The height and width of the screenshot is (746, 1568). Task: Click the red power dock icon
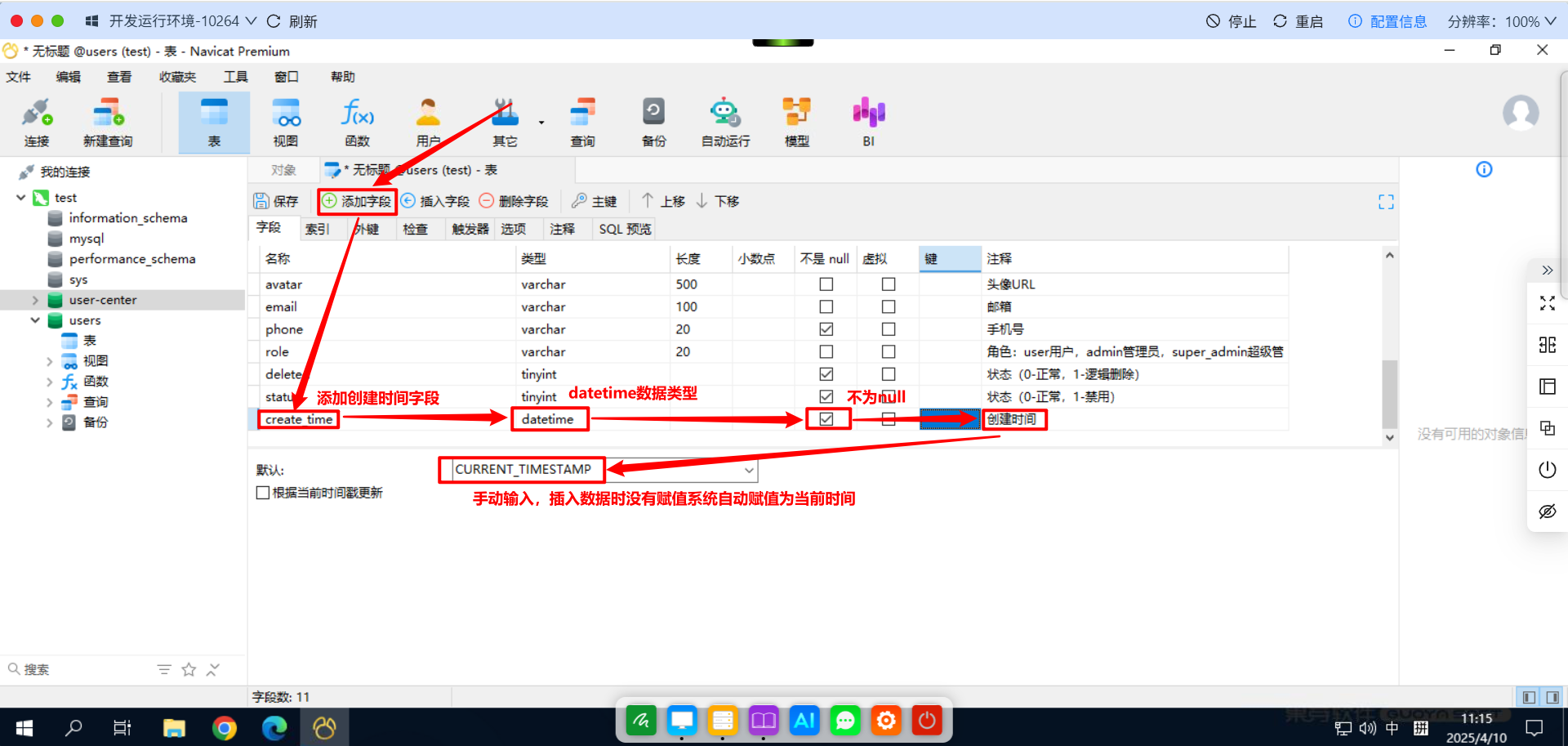click(927, 720)
